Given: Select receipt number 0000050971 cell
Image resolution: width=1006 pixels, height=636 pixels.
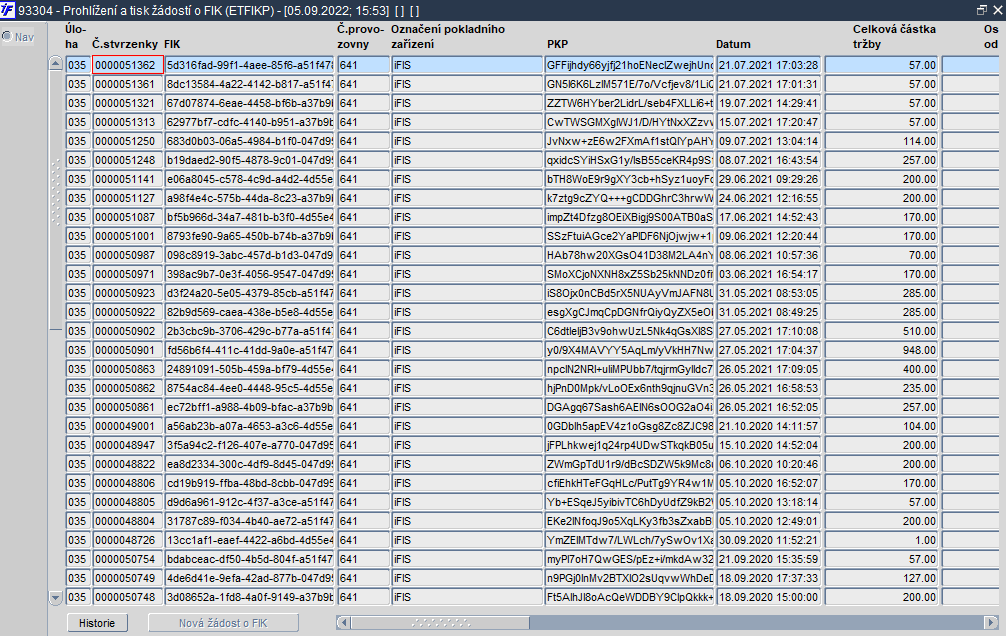Looking at the screenshot, I should (x=128, y=274).
